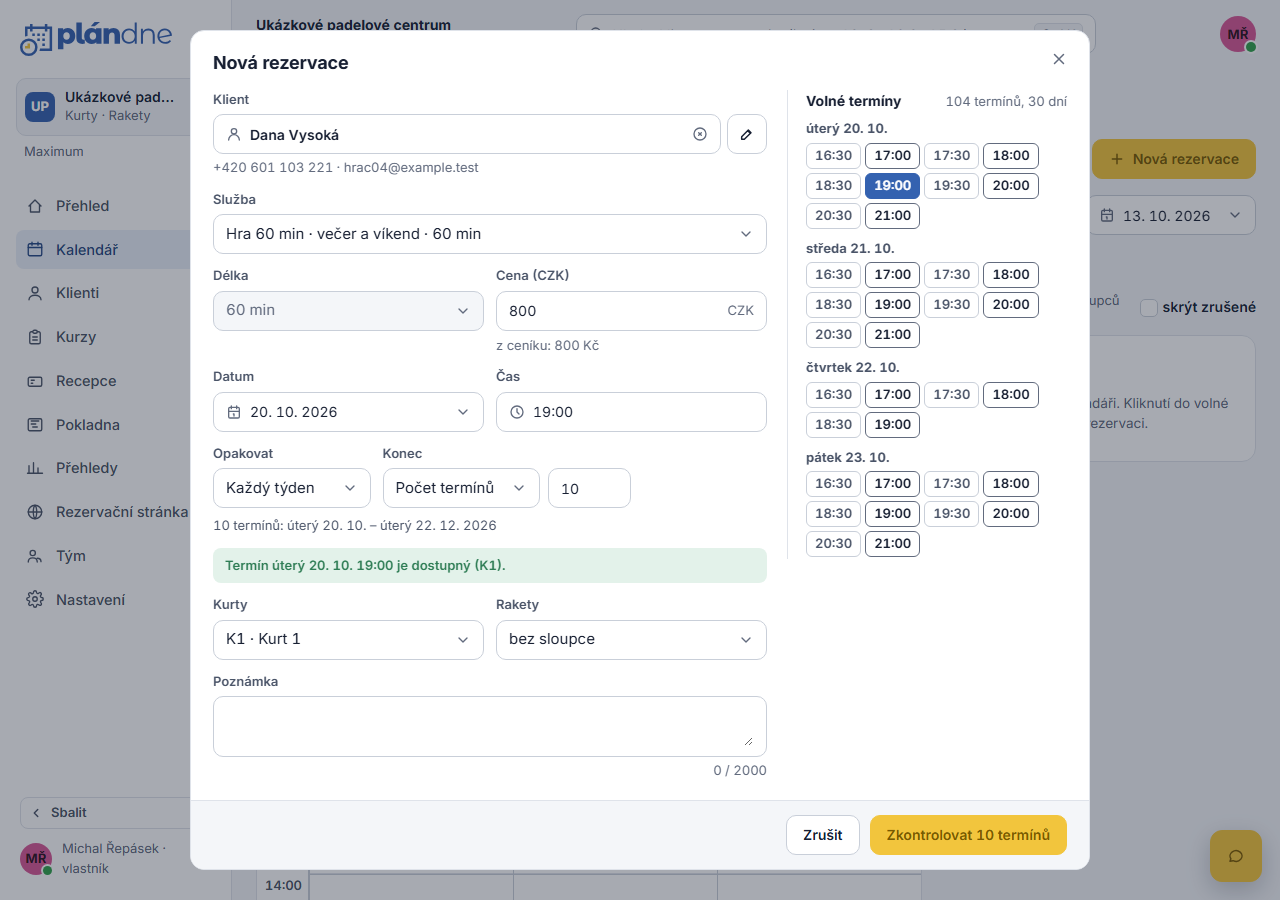The image size is (1280, 900).
Task: Select 16:30 slot on úterý 20. 10.
Action: [x=833, y=155]
